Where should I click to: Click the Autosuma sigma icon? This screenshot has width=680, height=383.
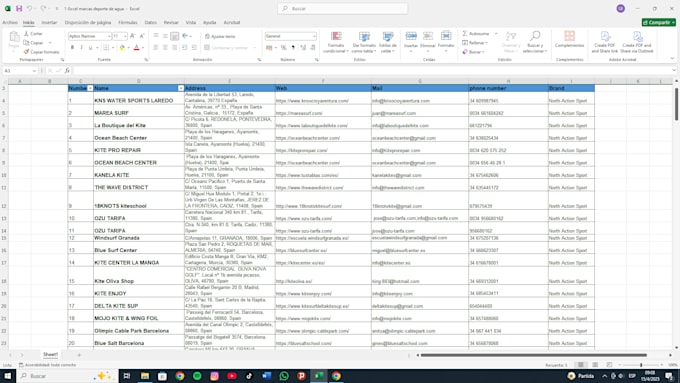coord(465,33)
